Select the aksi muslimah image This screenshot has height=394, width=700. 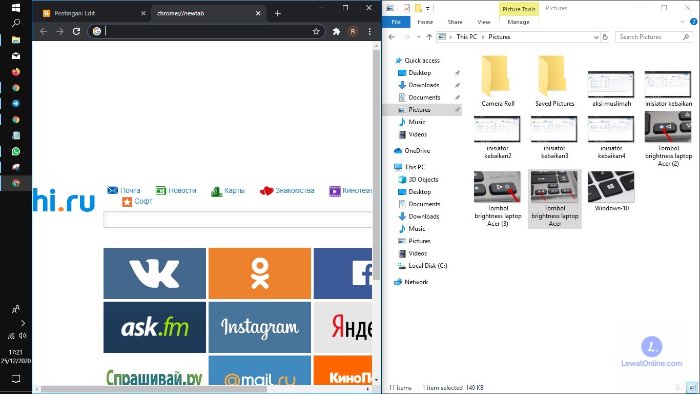point(611,89)
